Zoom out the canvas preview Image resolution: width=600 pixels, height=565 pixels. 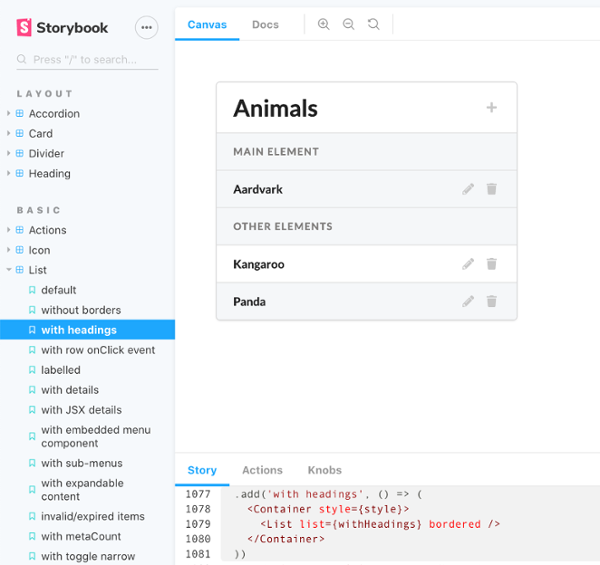(349, 24)
